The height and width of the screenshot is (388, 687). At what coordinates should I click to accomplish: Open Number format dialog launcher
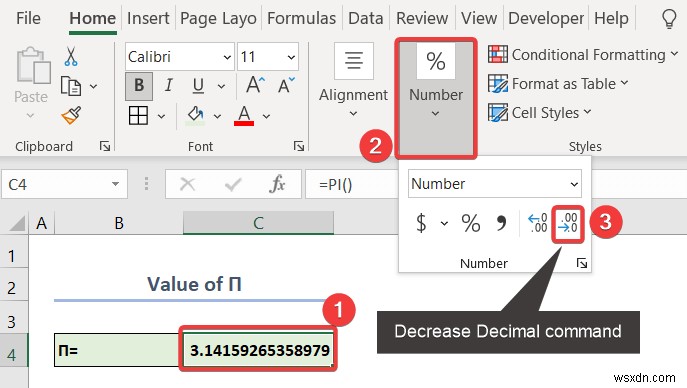click(x=581, y=263)
